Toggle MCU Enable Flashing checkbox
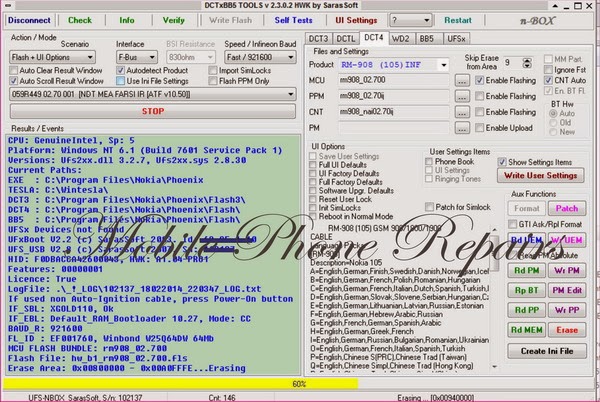The height and width of the screenshot is (402, 600). 479,80
